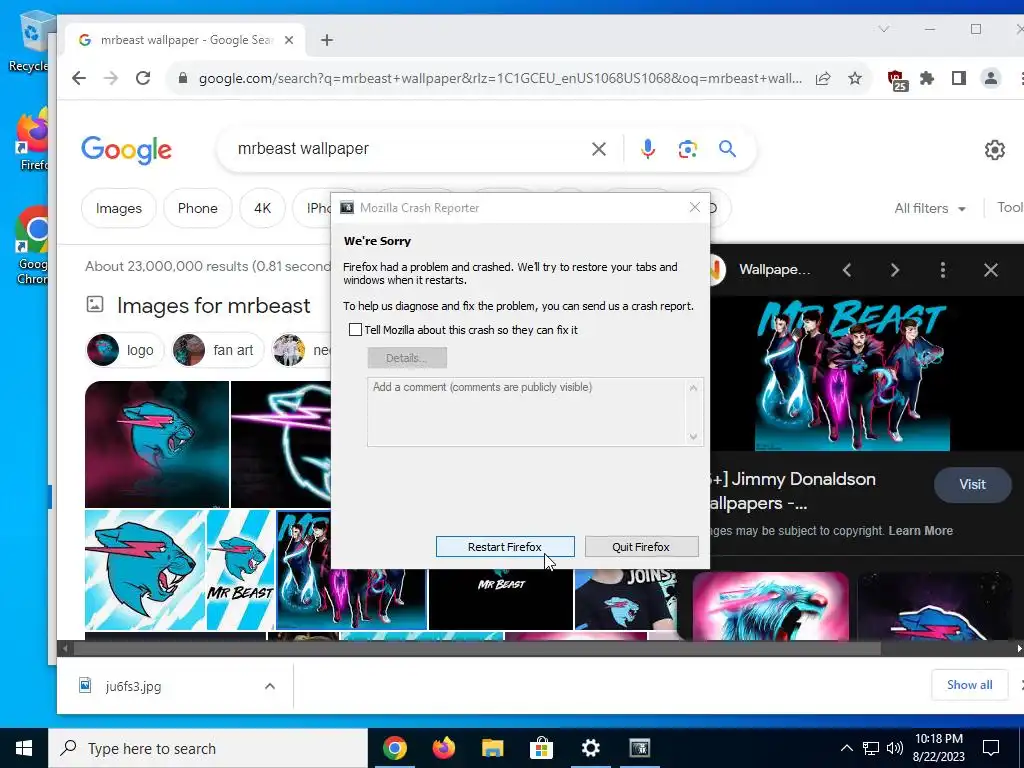The image size is (1024, 768).
Task: Open the preview panel three-dot menu
Action: (942, 270)
